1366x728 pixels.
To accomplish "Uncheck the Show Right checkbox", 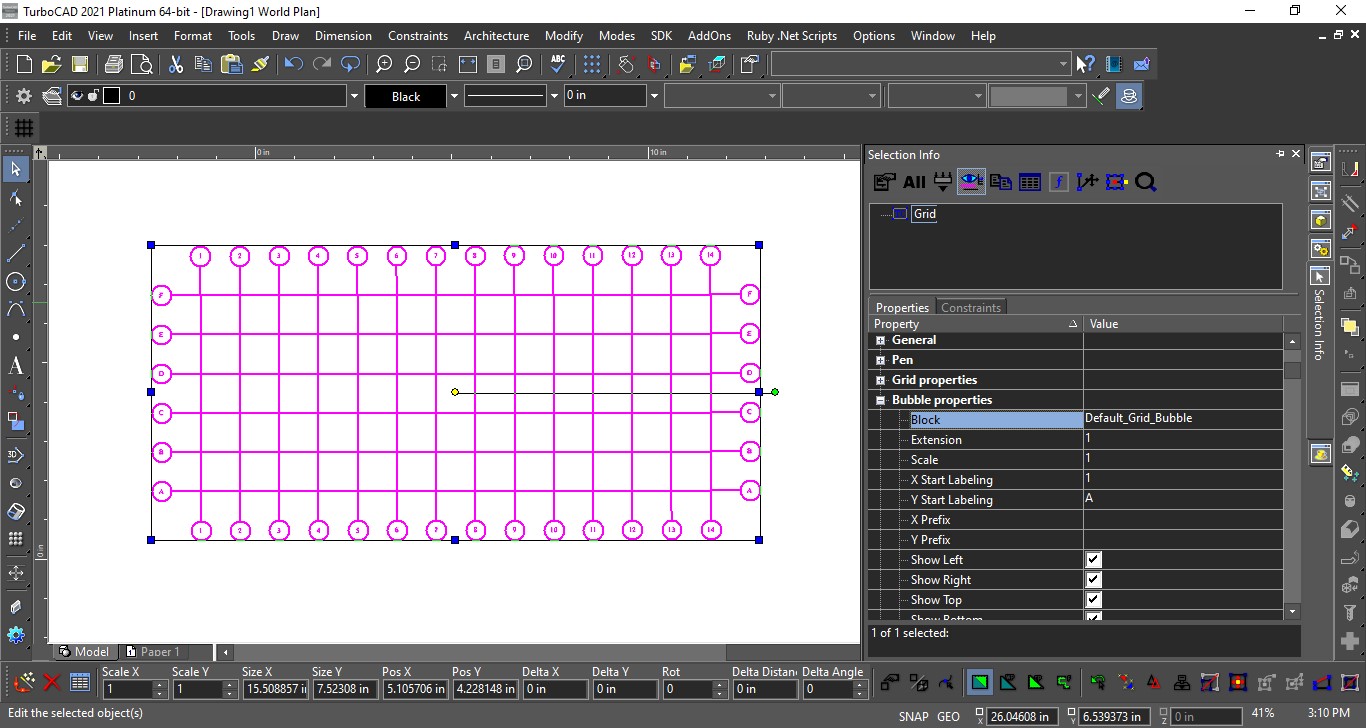I will click(x=1093, y=580).
